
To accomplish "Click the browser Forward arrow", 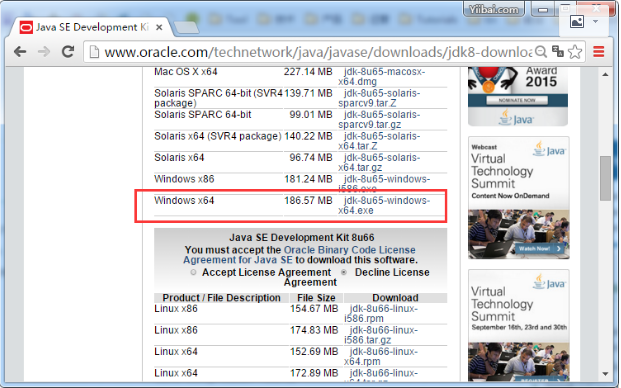I will (x=44, y=52).
